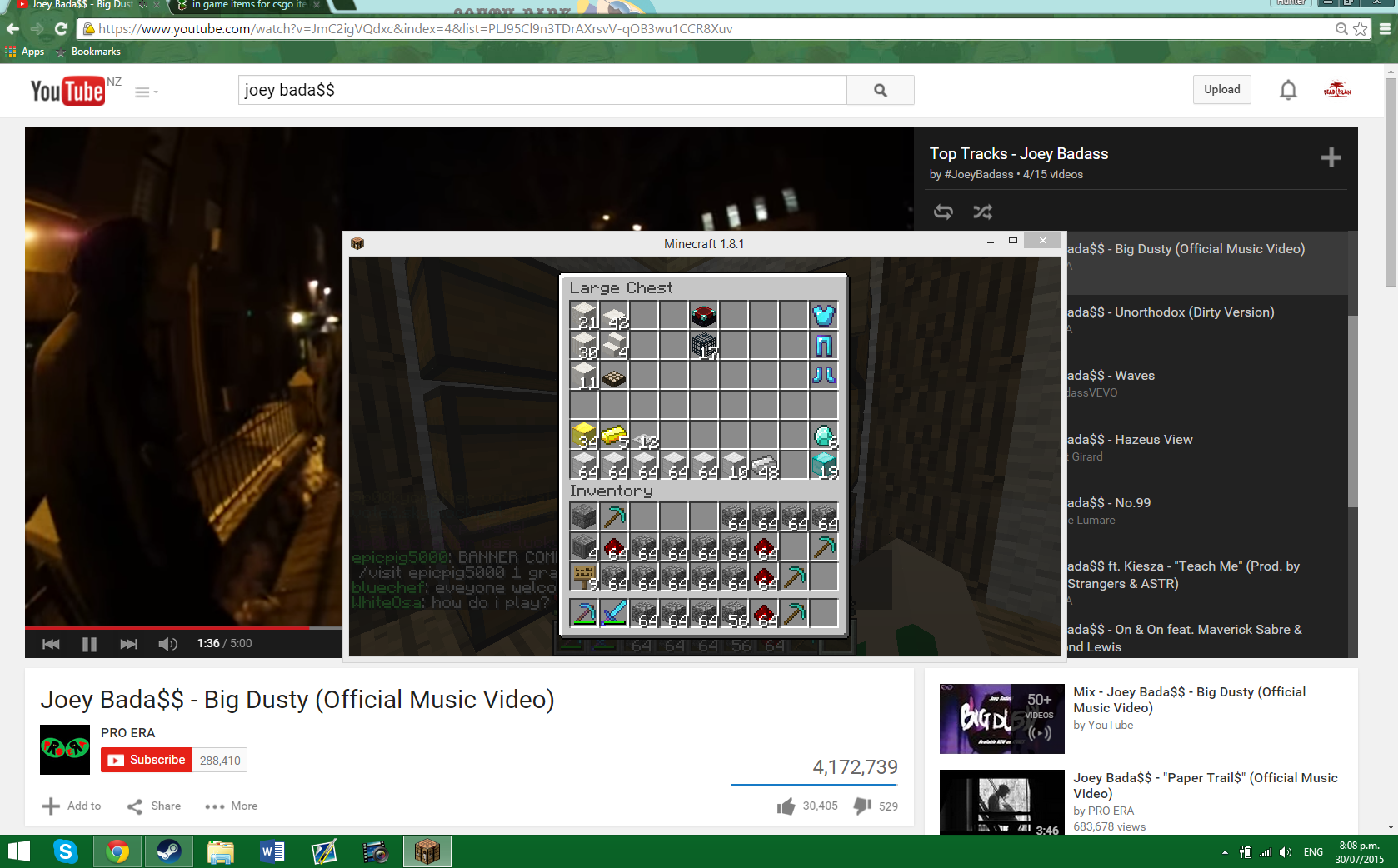Take the gold ingots stack of 5
The width and height of the screenshot is (1398, 868).
click(x=614, y=435)
